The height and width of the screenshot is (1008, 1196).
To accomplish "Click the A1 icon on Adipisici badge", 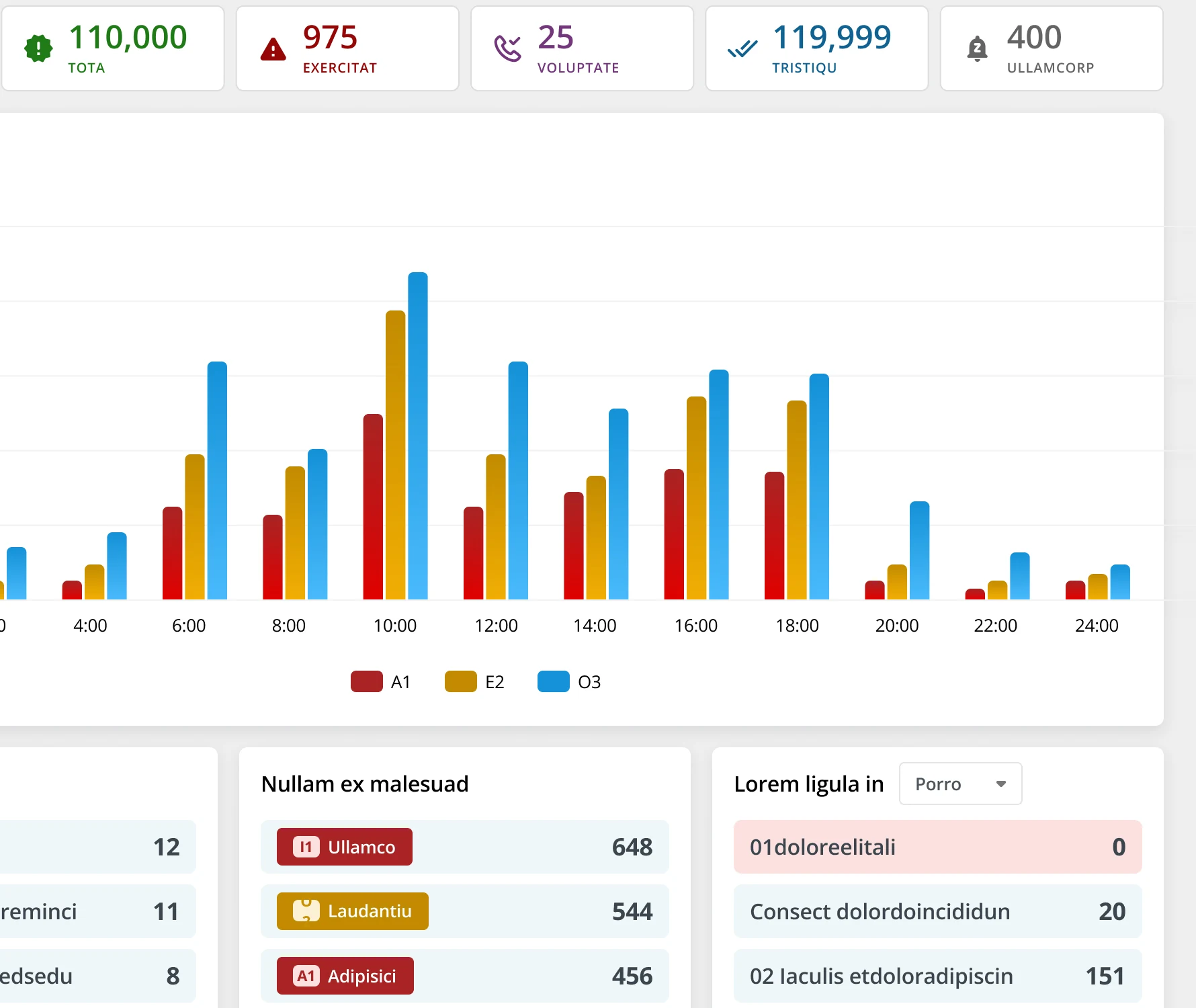I will coord(306,976).
